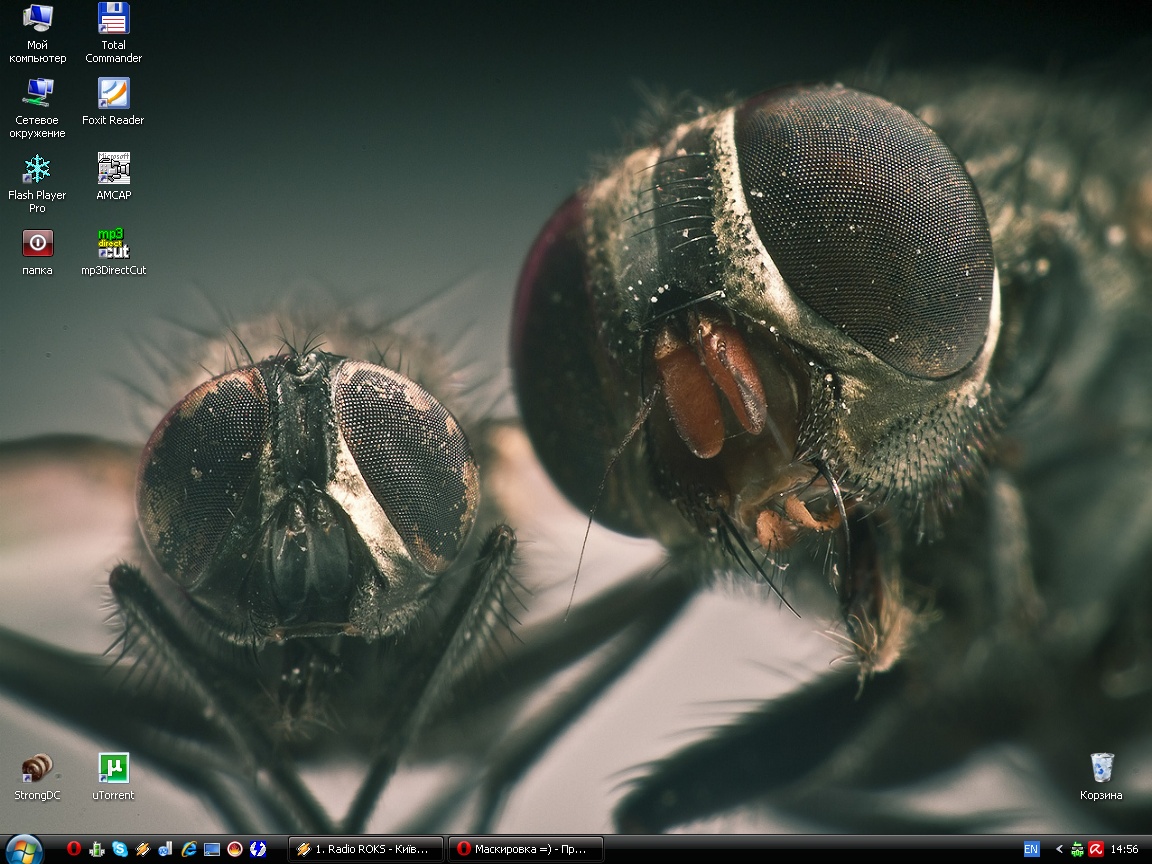Launch Internet Explorer from quick launch
Viewport: 1152px width, 864px height.
[x=189, y=849]
